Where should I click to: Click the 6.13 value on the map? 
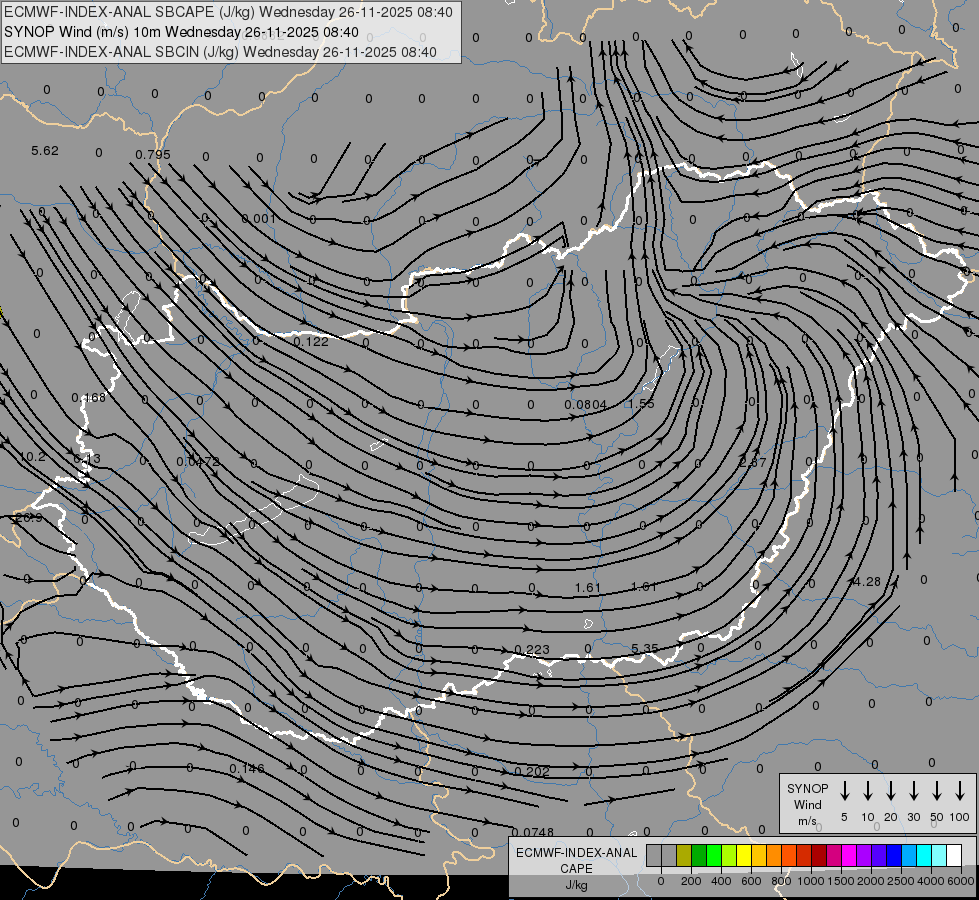click(x=87, y=458)
